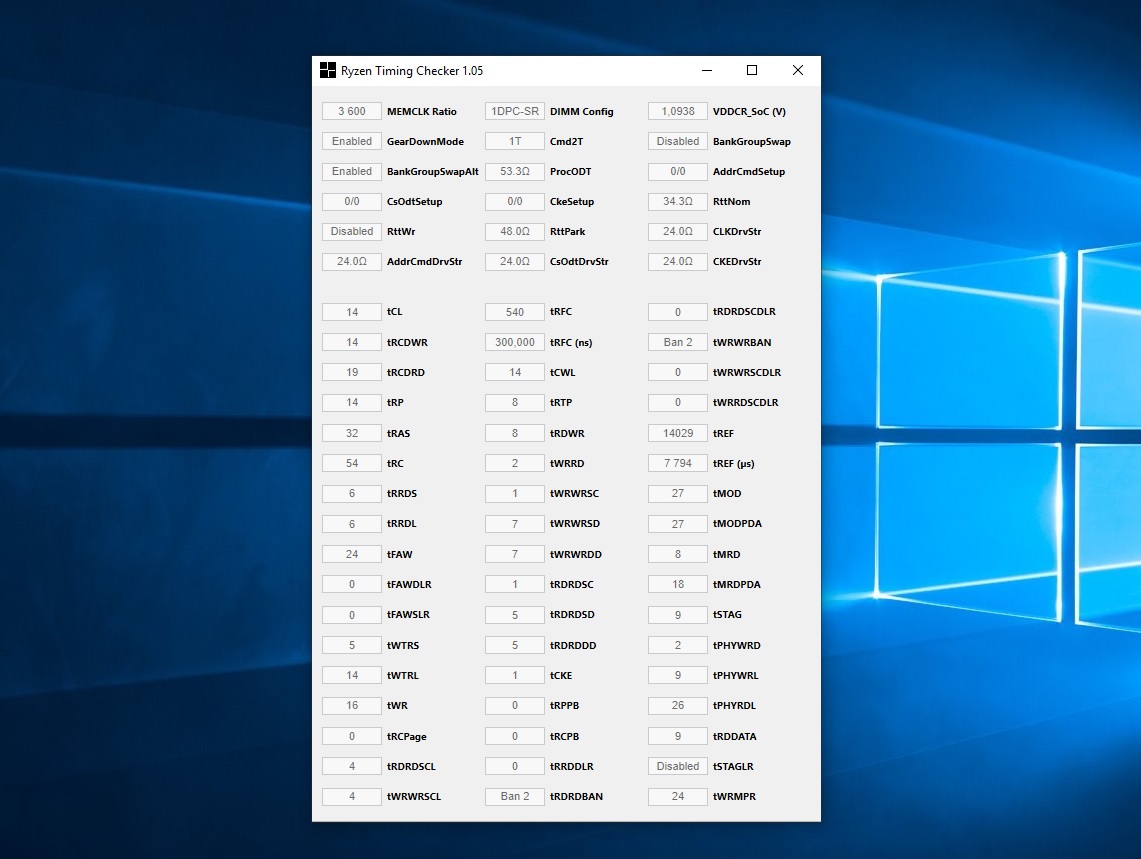This screenshot has height=859, width=1141.
Task: Click the tRRDDLR label text
Action: [x=572, y=766]
